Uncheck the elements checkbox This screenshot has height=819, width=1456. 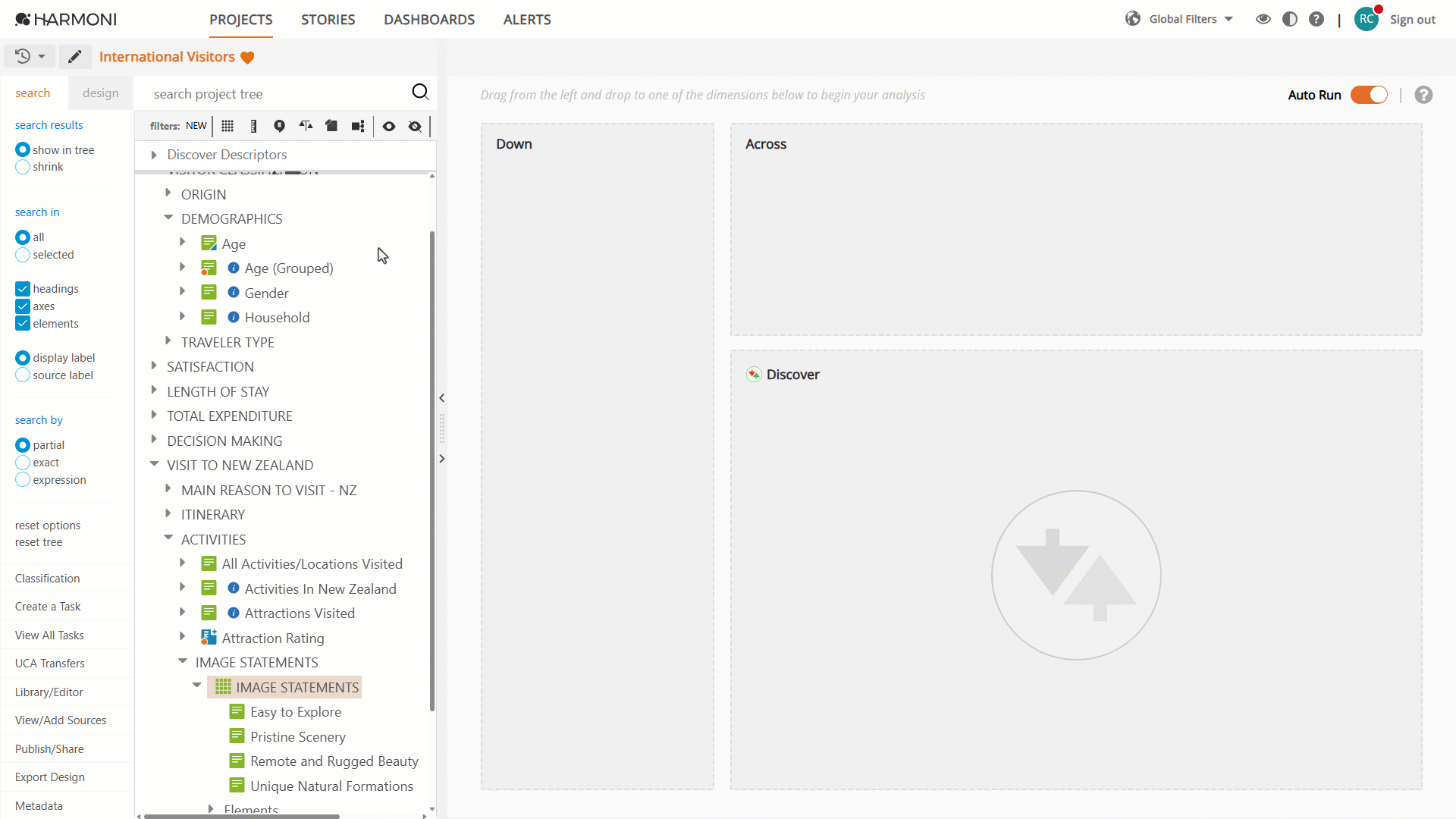(x=23, y=324)
